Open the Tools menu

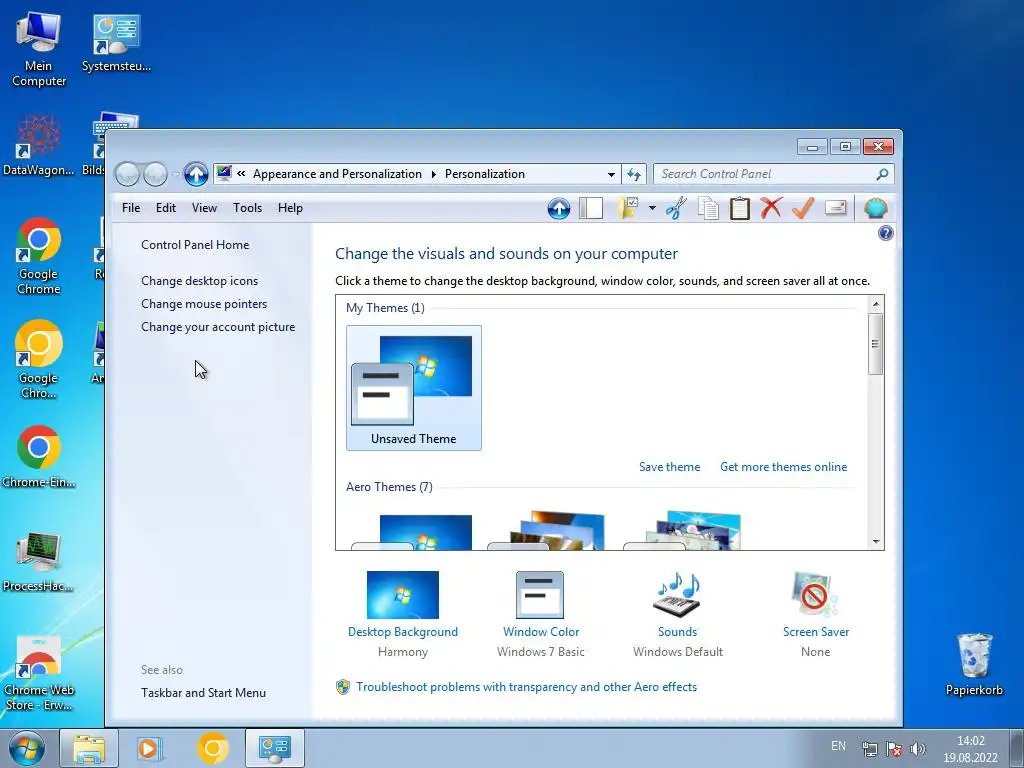(x=247, y=208)
